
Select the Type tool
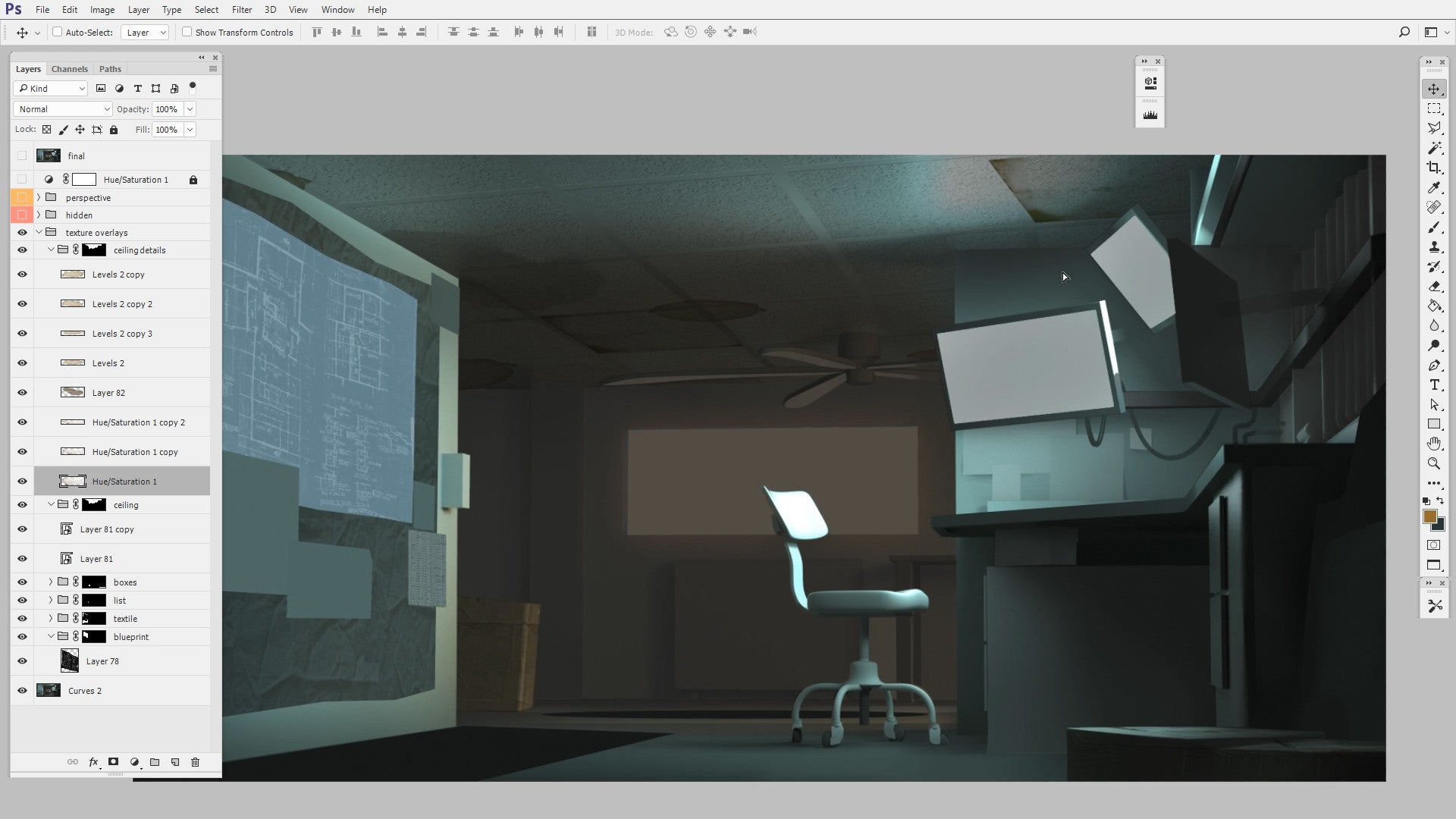pyautogui.click(x=1434, y=385)
